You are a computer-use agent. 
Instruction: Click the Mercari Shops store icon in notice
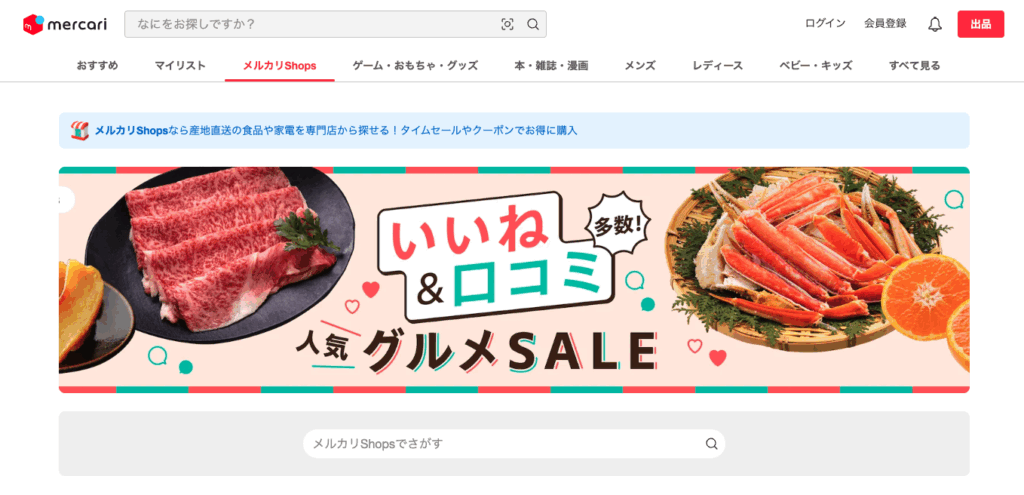coord(80,130)
